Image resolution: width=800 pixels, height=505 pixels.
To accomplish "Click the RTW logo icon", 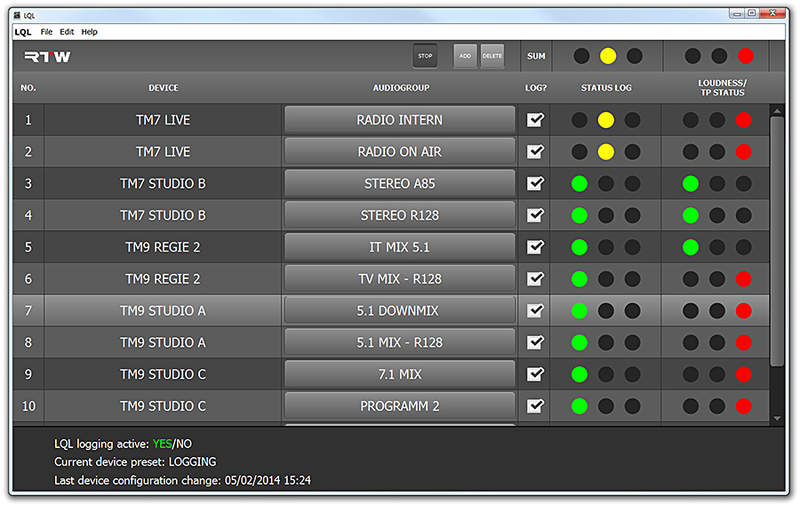I will tap(47, 56).
